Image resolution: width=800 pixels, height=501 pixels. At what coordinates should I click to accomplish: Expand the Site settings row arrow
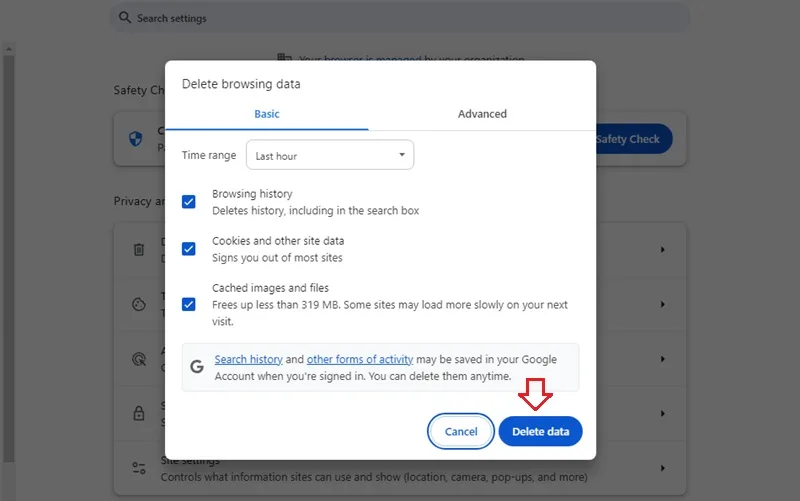pos(662,468)
